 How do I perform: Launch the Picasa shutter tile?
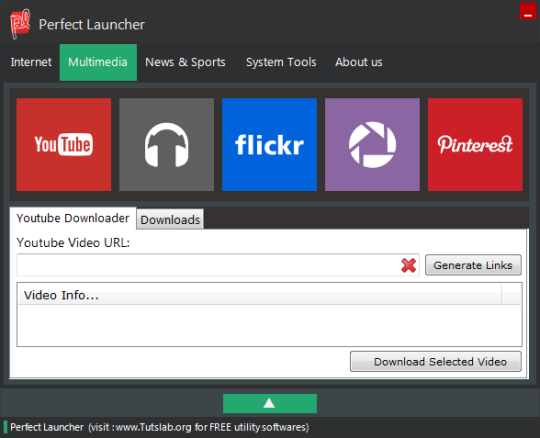click(372, 144)
